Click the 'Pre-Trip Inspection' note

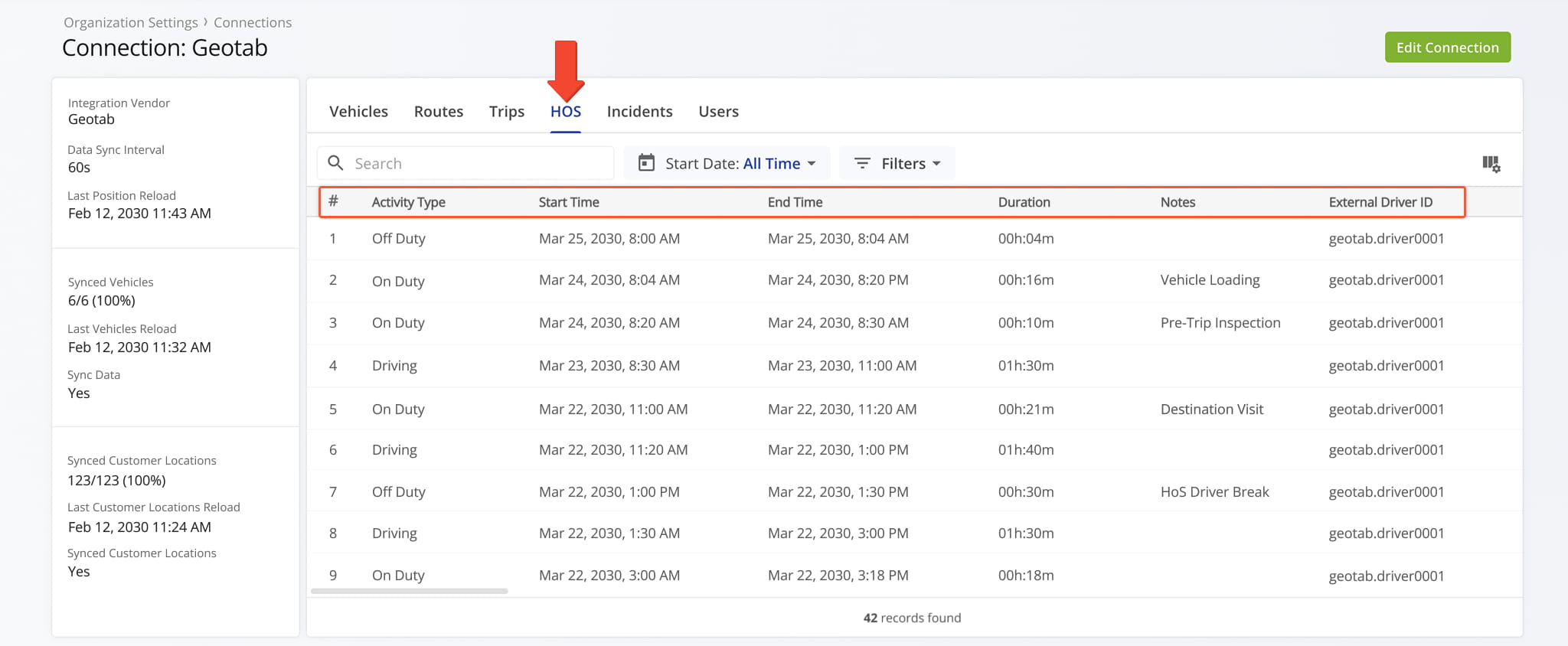1220,323
